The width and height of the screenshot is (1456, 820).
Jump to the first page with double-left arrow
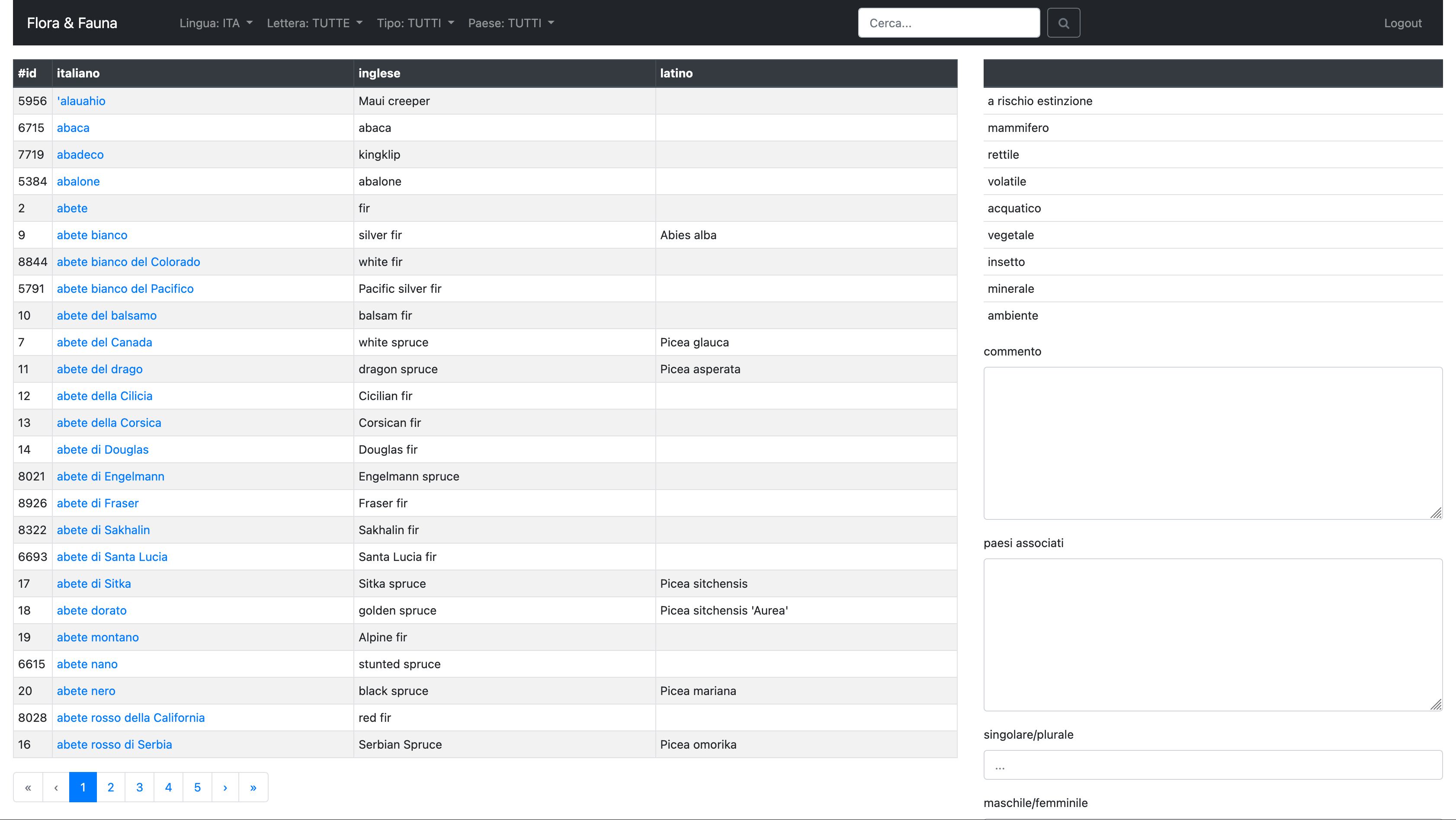pyautogui.click(x=28, y=787)
